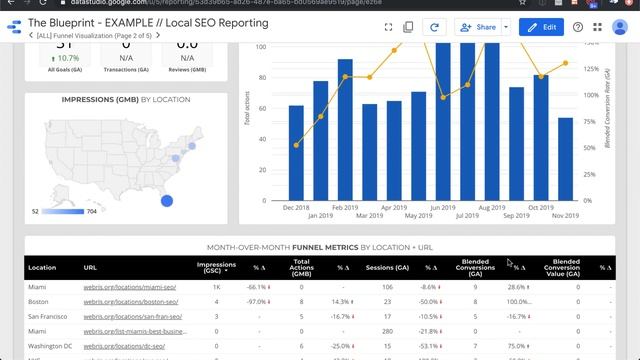Click the All Goals (GA) scorecard label
640x360 pixels.
click(x=65, y=70)
